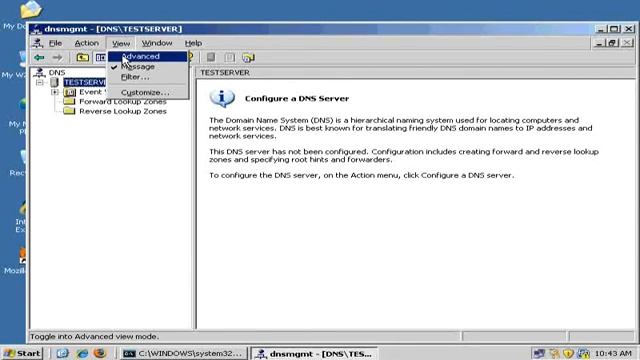
Task: Click the DNS root node icon in the tree
Action: pyautogui.click(x=39, y=72)
